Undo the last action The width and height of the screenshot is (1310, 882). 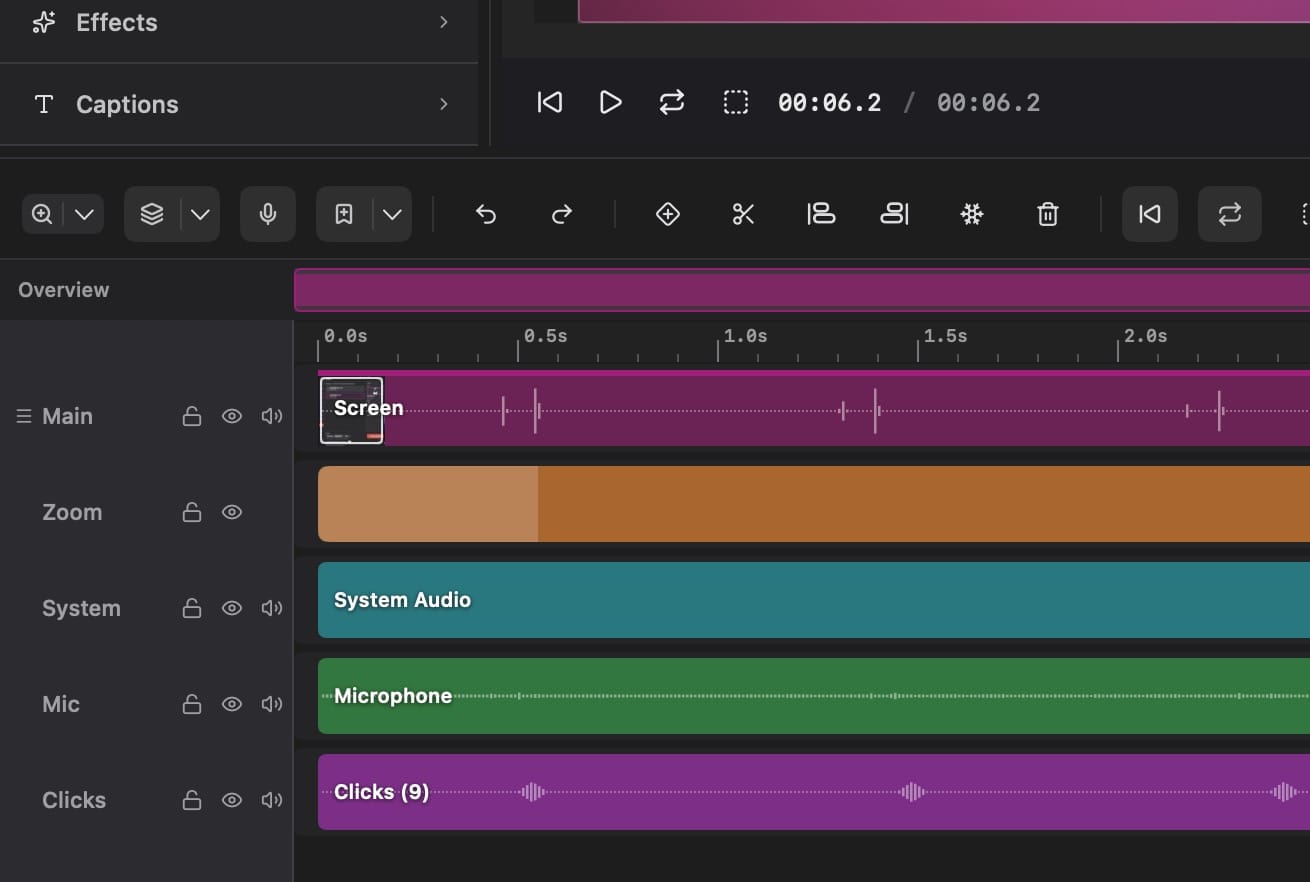click(x=486, y=214)
